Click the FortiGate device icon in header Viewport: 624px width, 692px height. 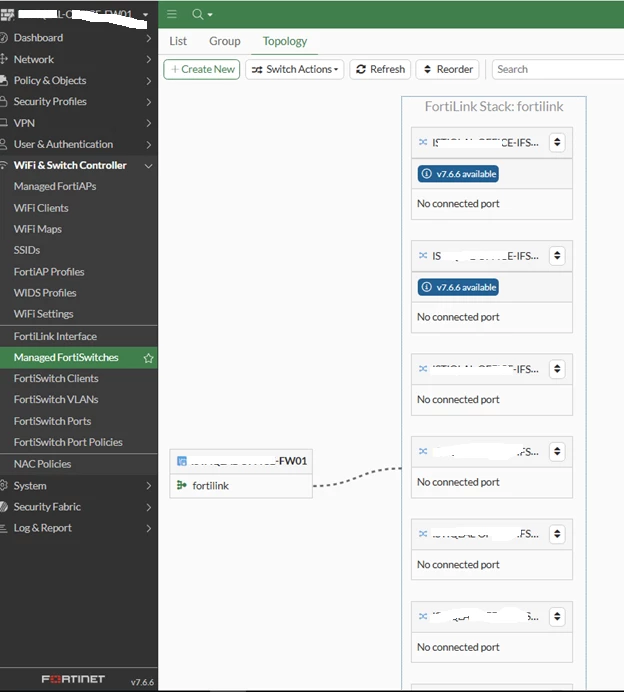7,15
